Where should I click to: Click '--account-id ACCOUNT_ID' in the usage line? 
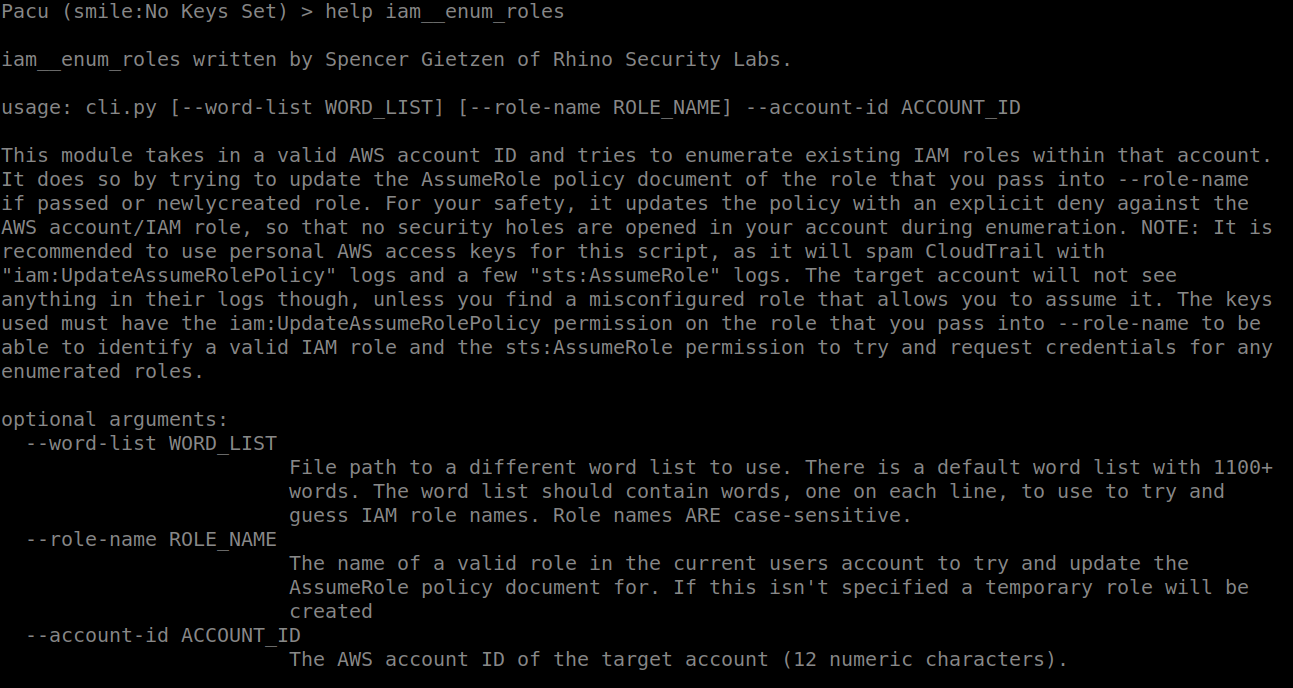click(882, 108)
